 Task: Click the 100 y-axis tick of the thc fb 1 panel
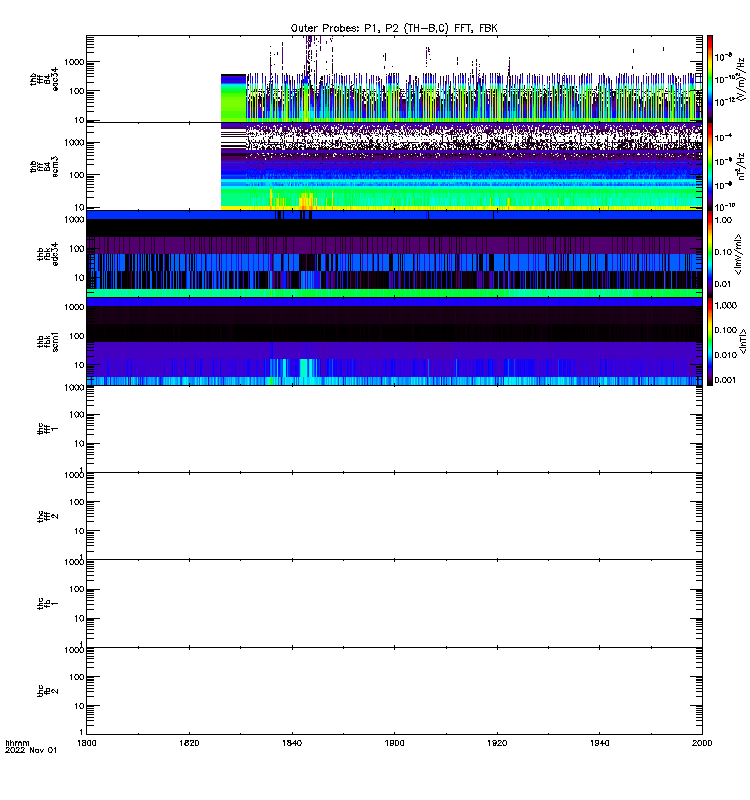(77, 589)
